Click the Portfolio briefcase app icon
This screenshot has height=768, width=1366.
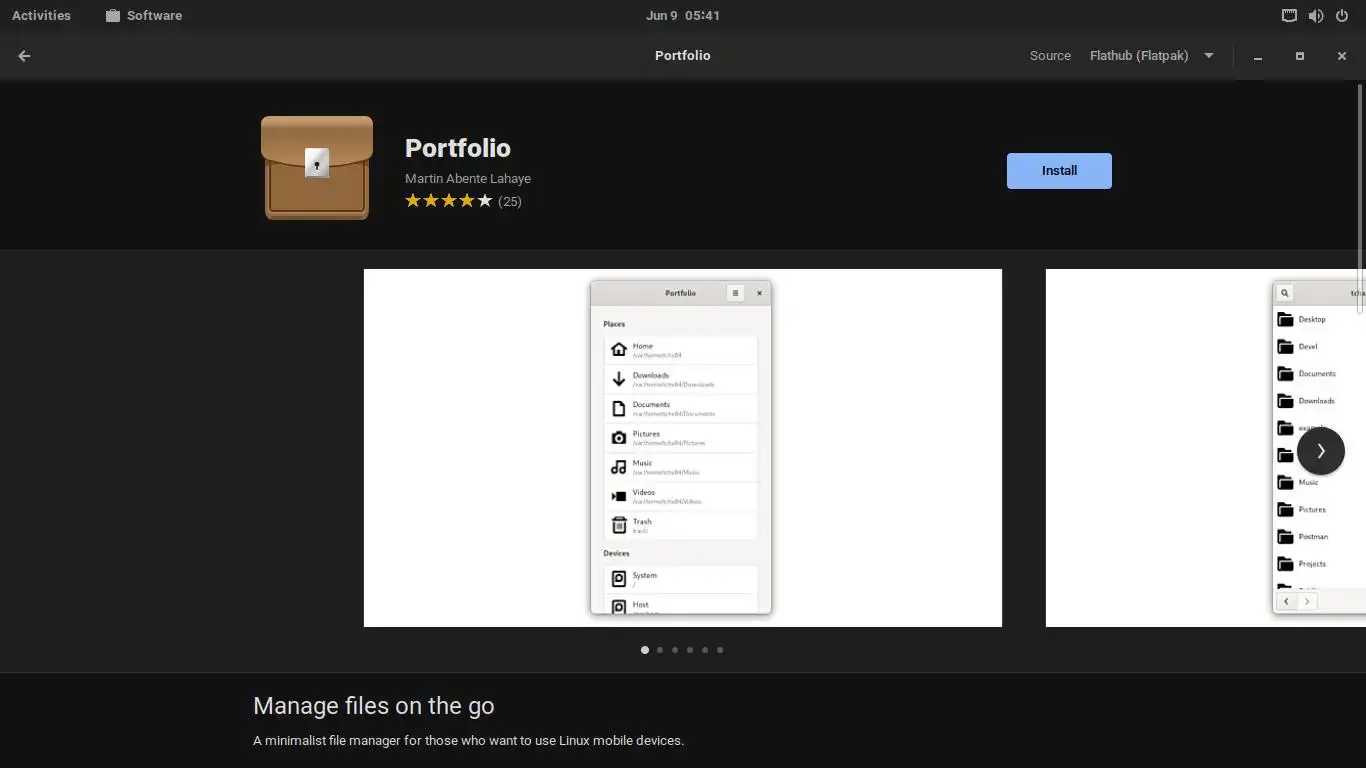pos(317,167)
